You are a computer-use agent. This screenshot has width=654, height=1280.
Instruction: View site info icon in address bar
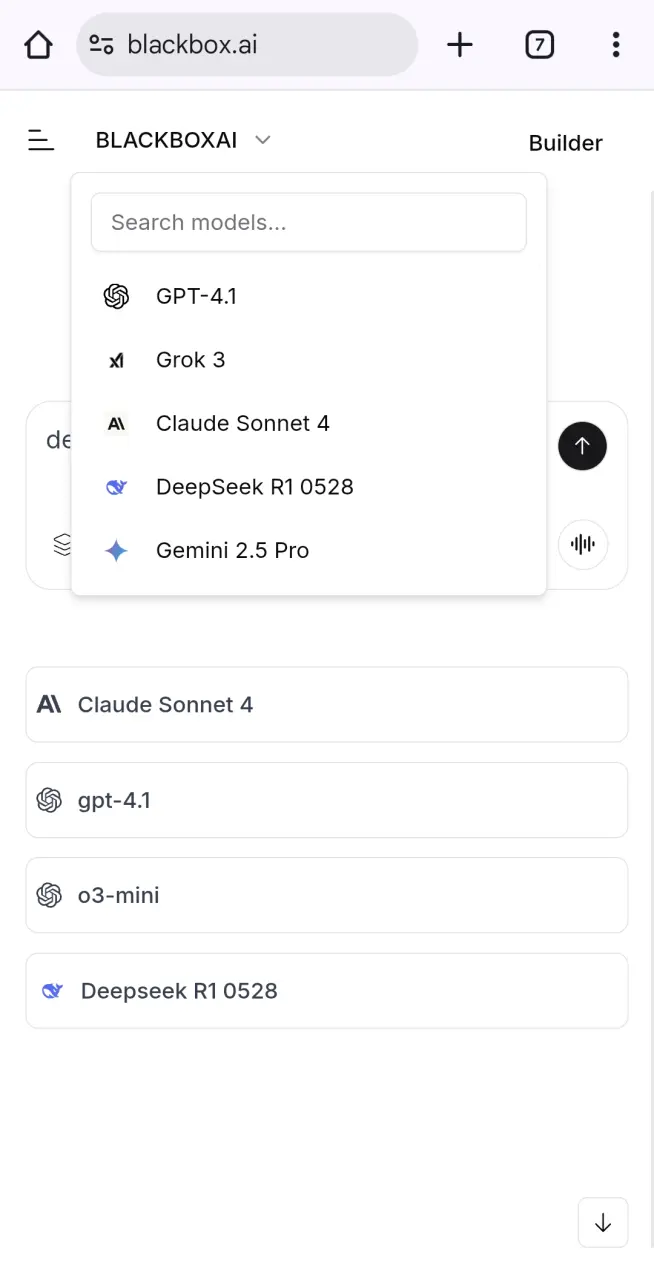pyautogui.click(x=101, y=44)
